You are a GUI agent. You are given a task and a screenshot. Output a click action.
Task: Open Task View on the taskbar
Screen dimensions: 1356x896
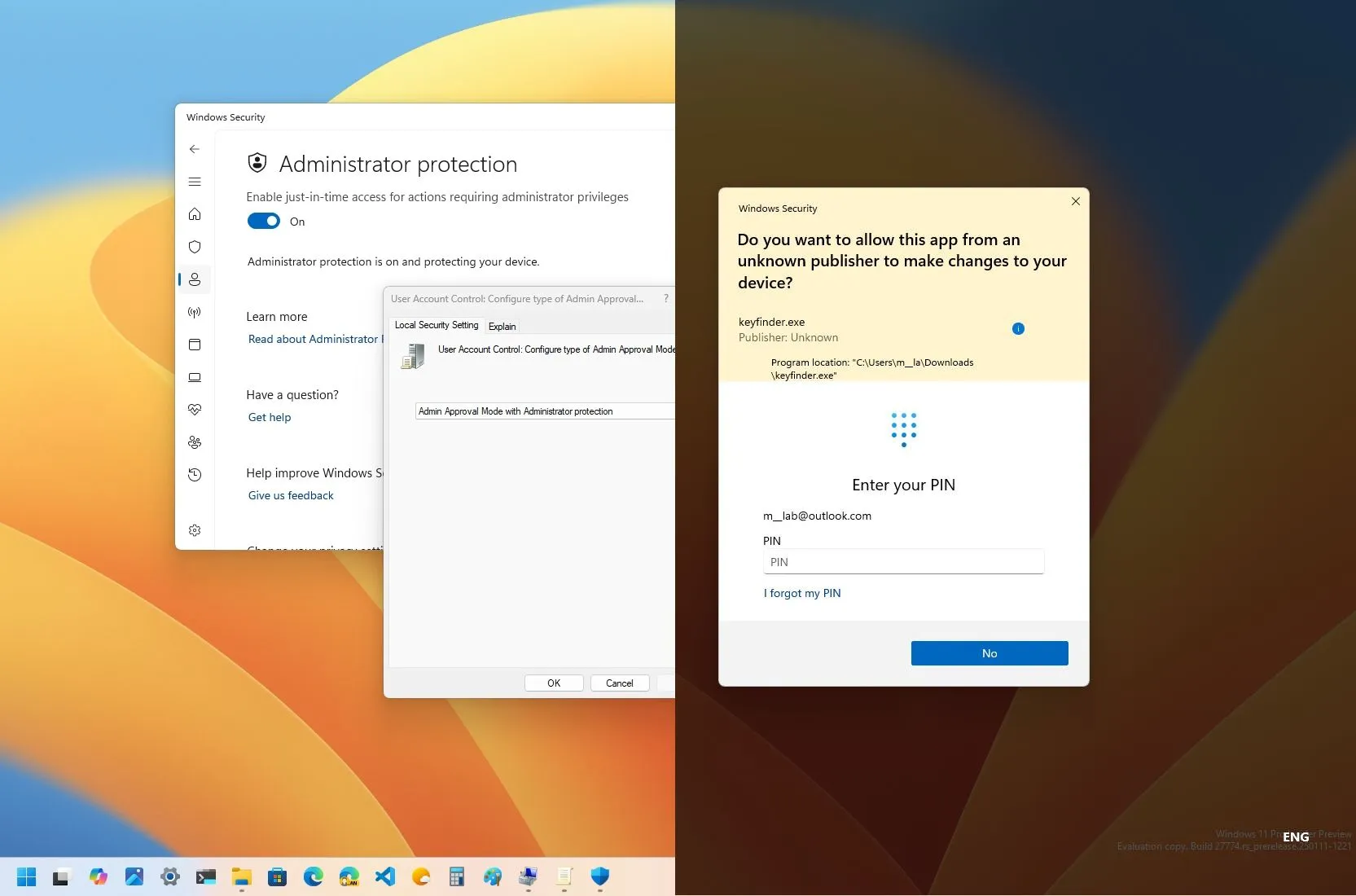point(62,876)
